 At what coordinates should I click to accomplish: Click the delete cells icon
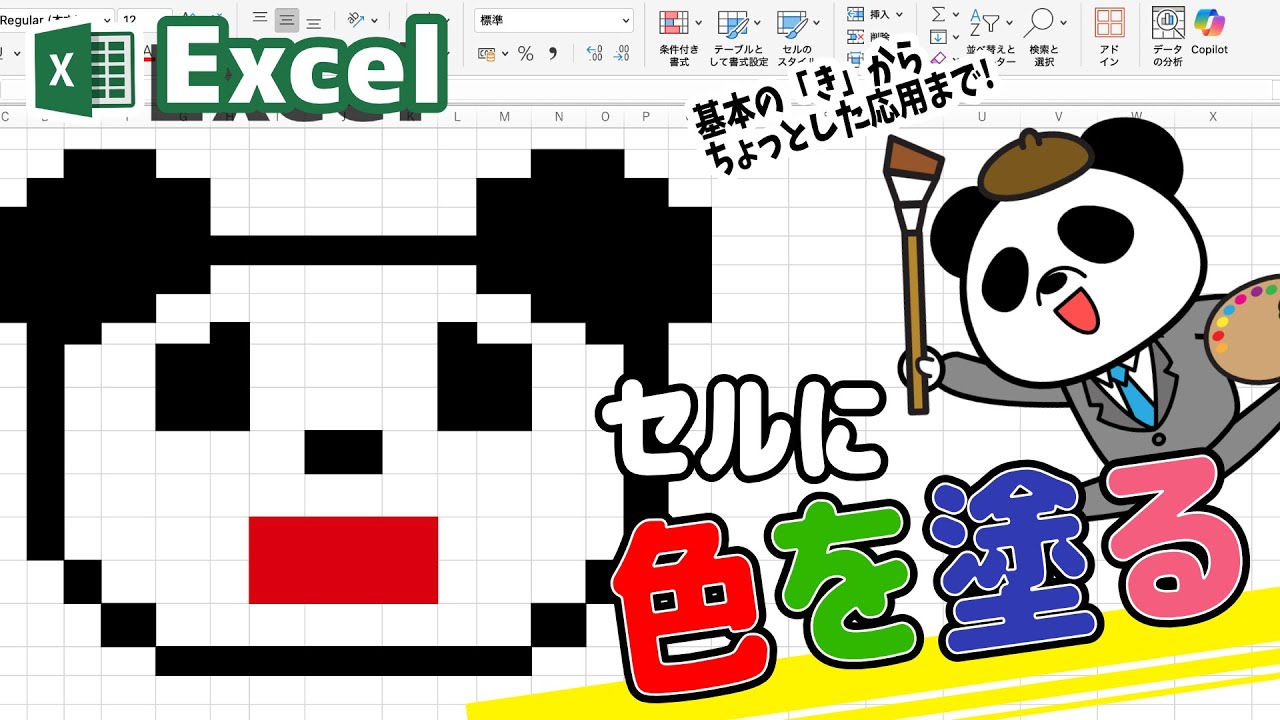point(855,36)
